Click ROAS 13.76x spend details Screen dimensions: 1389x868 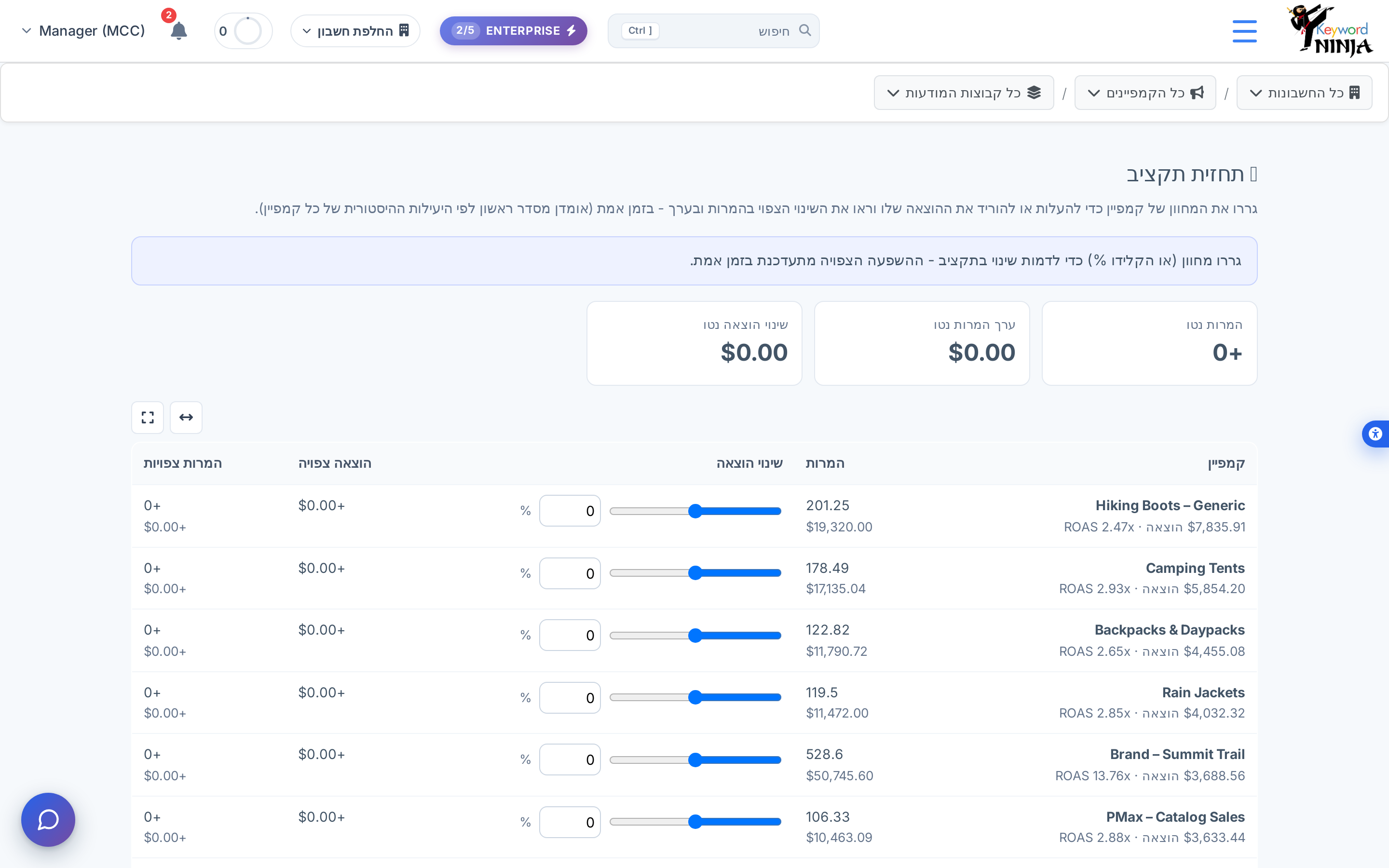(1150, 776)
